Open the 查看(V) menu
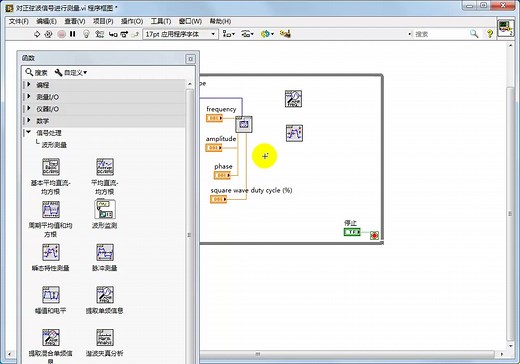The width and height of the screenshot is (520, 364). click(x=75, y=21)
